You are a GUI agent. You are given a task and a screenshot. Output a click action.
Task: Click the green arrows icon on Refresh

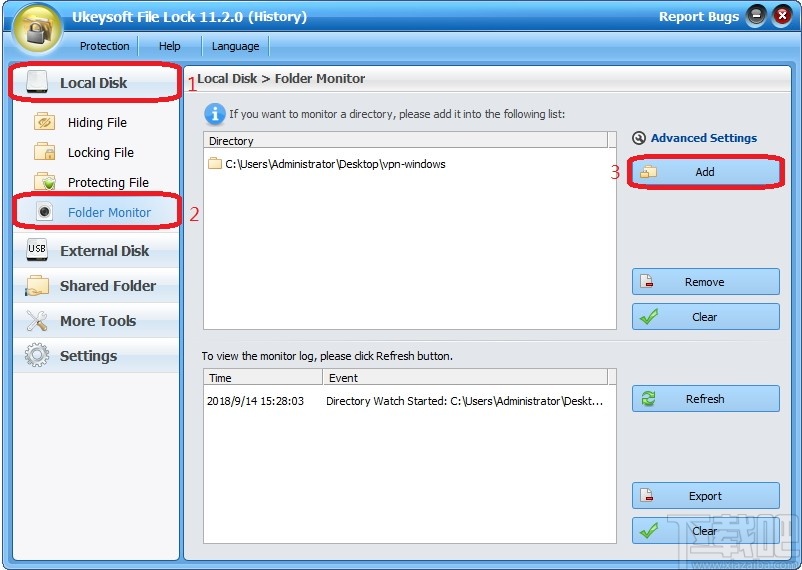(649, 399)
